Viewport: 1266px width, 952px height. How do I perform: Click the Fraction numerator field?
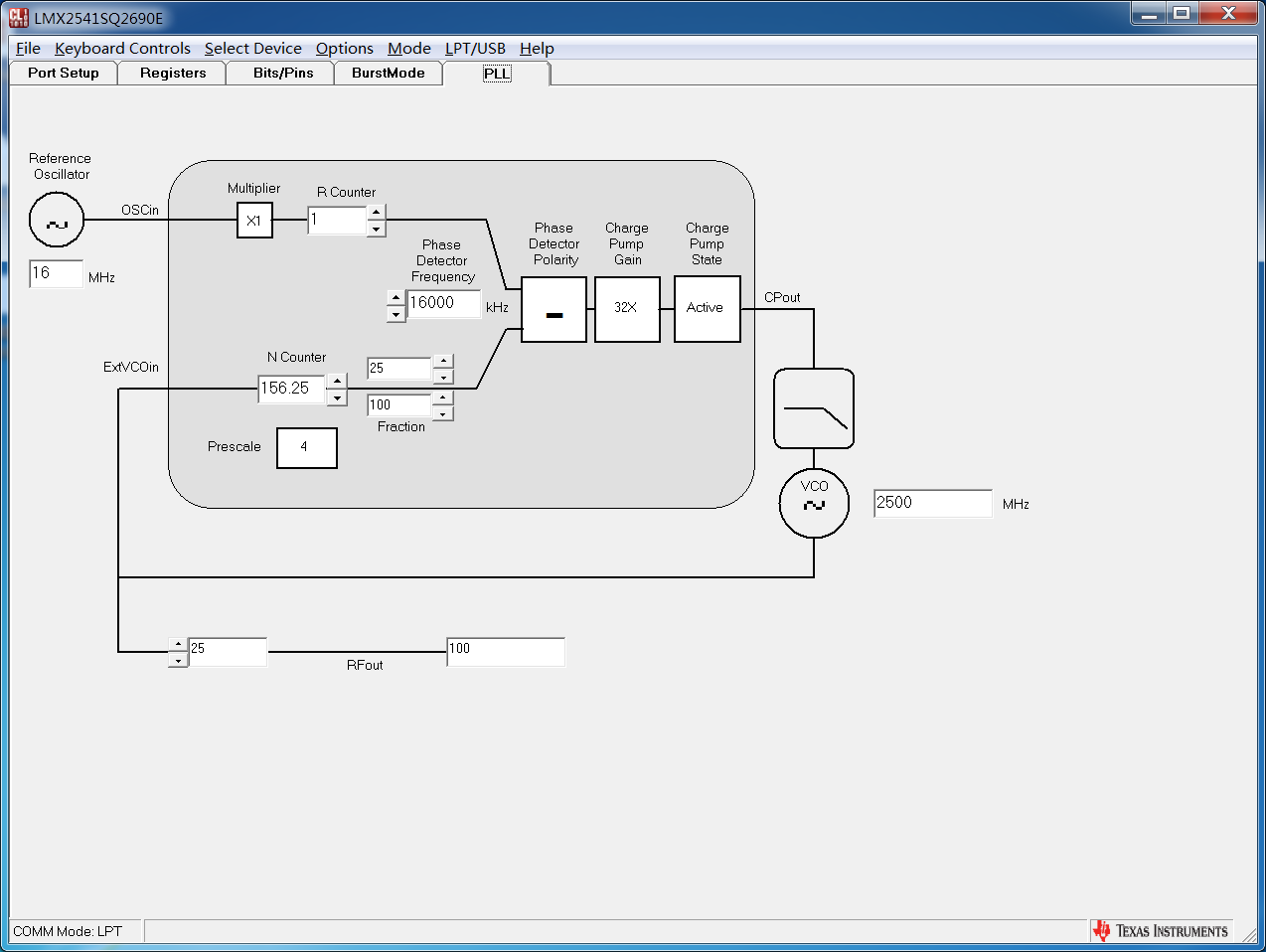[x=399, y=369]
